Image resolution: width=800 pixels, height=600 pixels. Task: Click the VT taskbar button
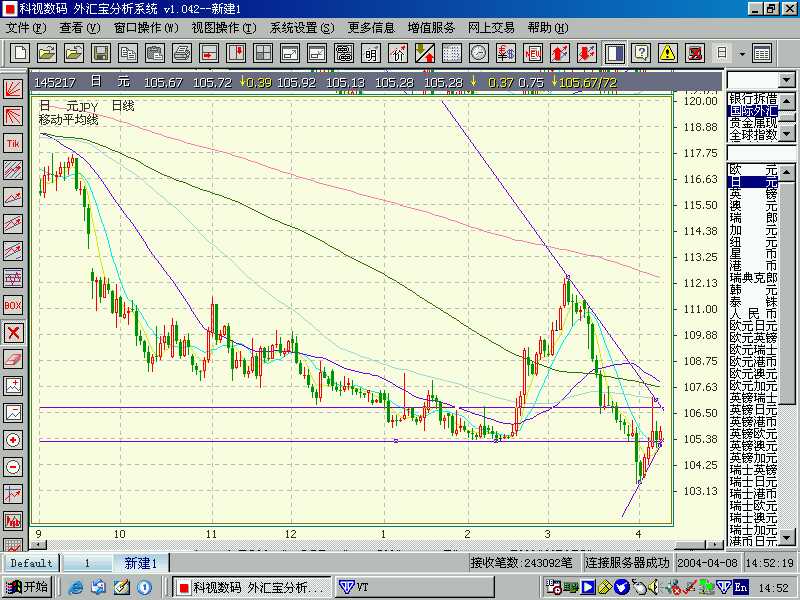(414, 587)
